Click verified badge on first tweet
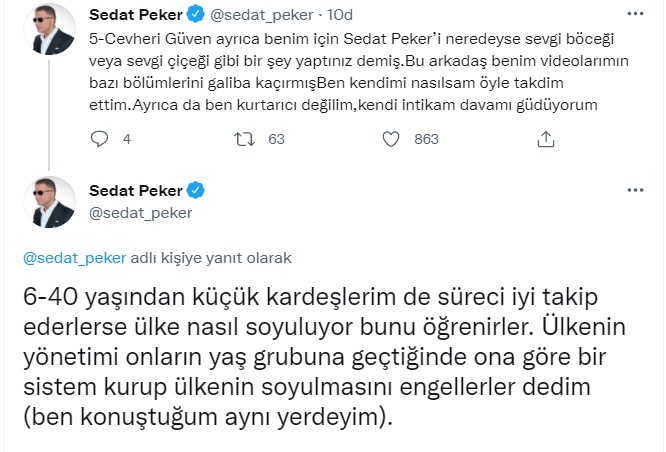 pos(195,14)
